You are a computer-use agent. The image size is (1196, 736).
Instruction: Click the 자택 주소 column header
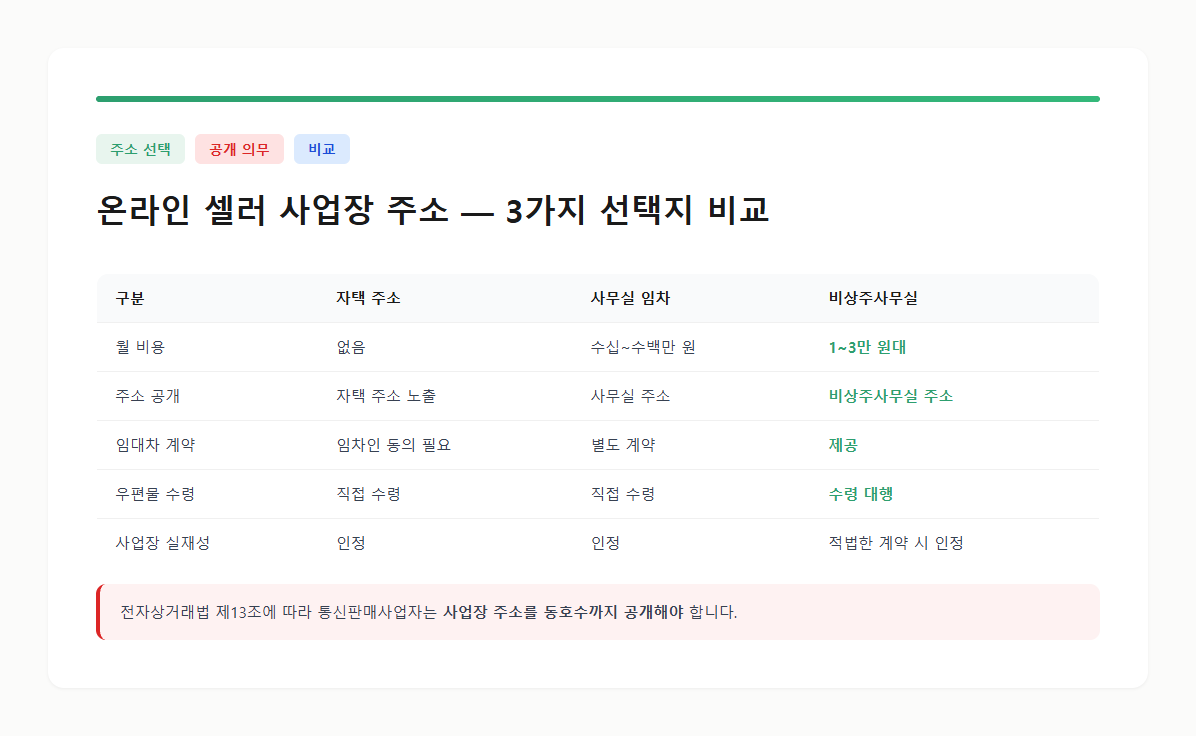pos(367,298)
